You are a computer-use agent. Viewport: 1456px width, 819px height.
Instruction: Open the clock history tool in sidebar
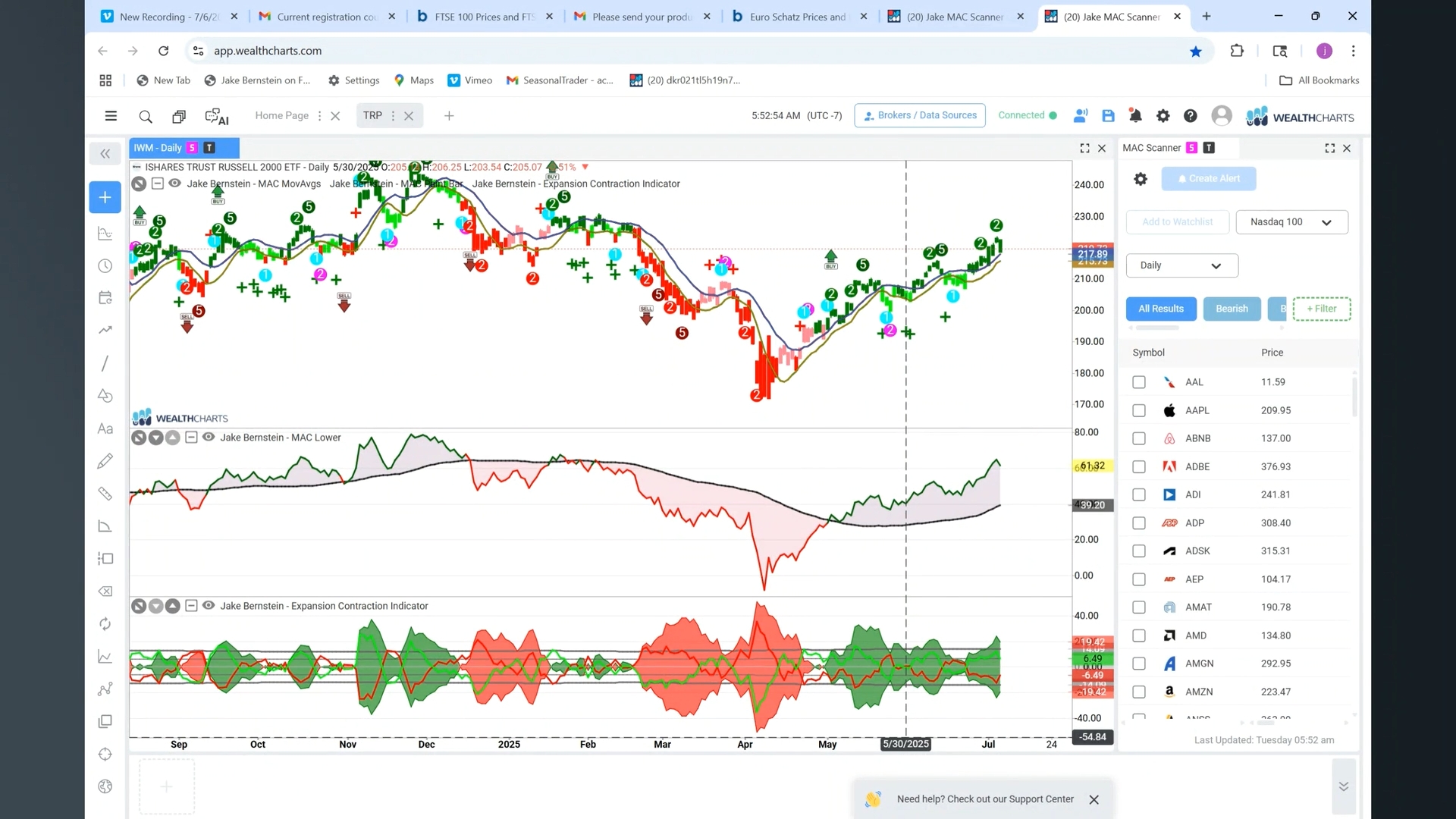[x=105, y=266]
